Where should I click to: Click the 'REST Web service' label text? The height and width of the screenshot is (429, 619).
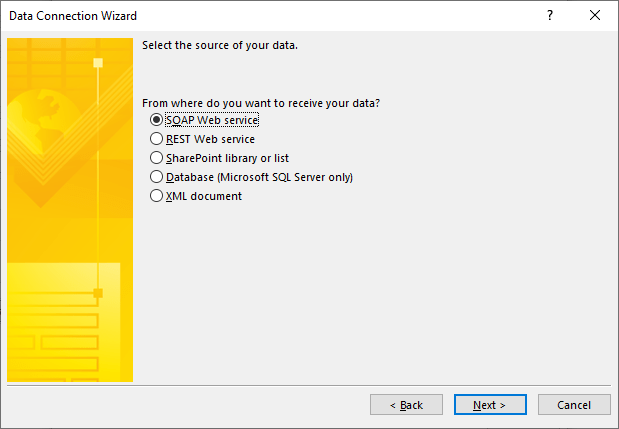coord(210,139)
